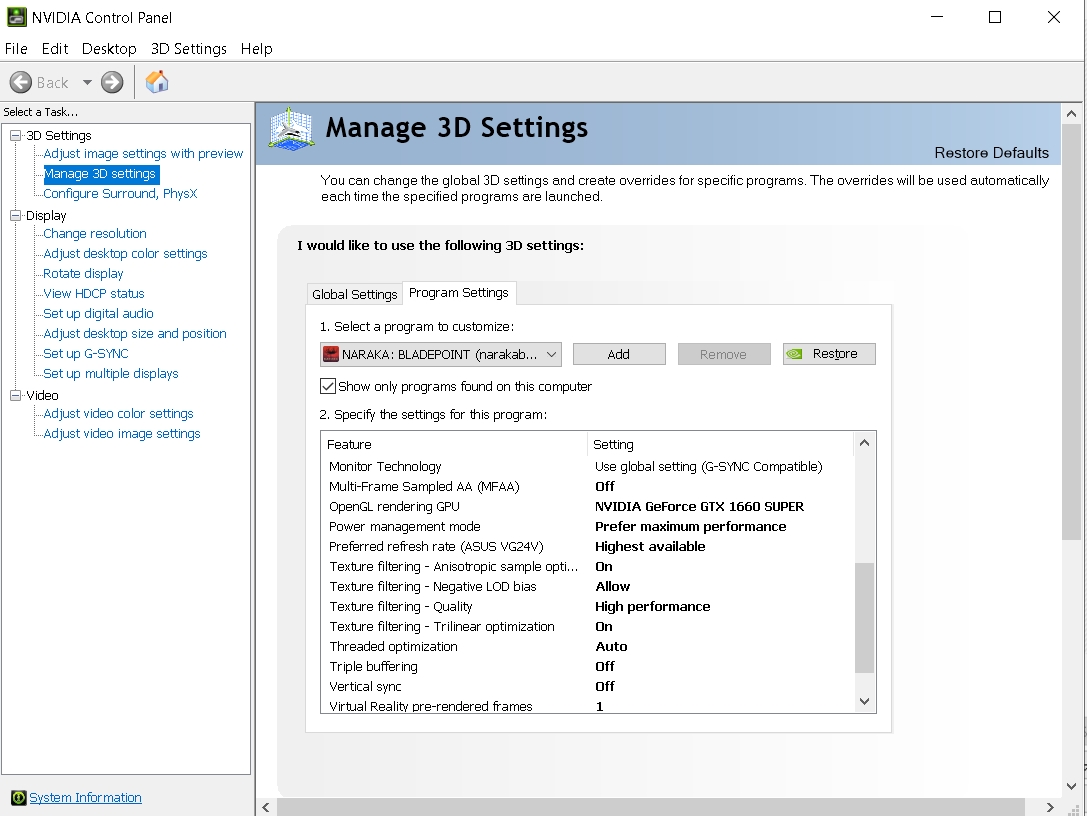Viewport: 1087px width, 816px height.
Task: Click the NARAKA game icon in dropdown
Action: tap(331, 354)
